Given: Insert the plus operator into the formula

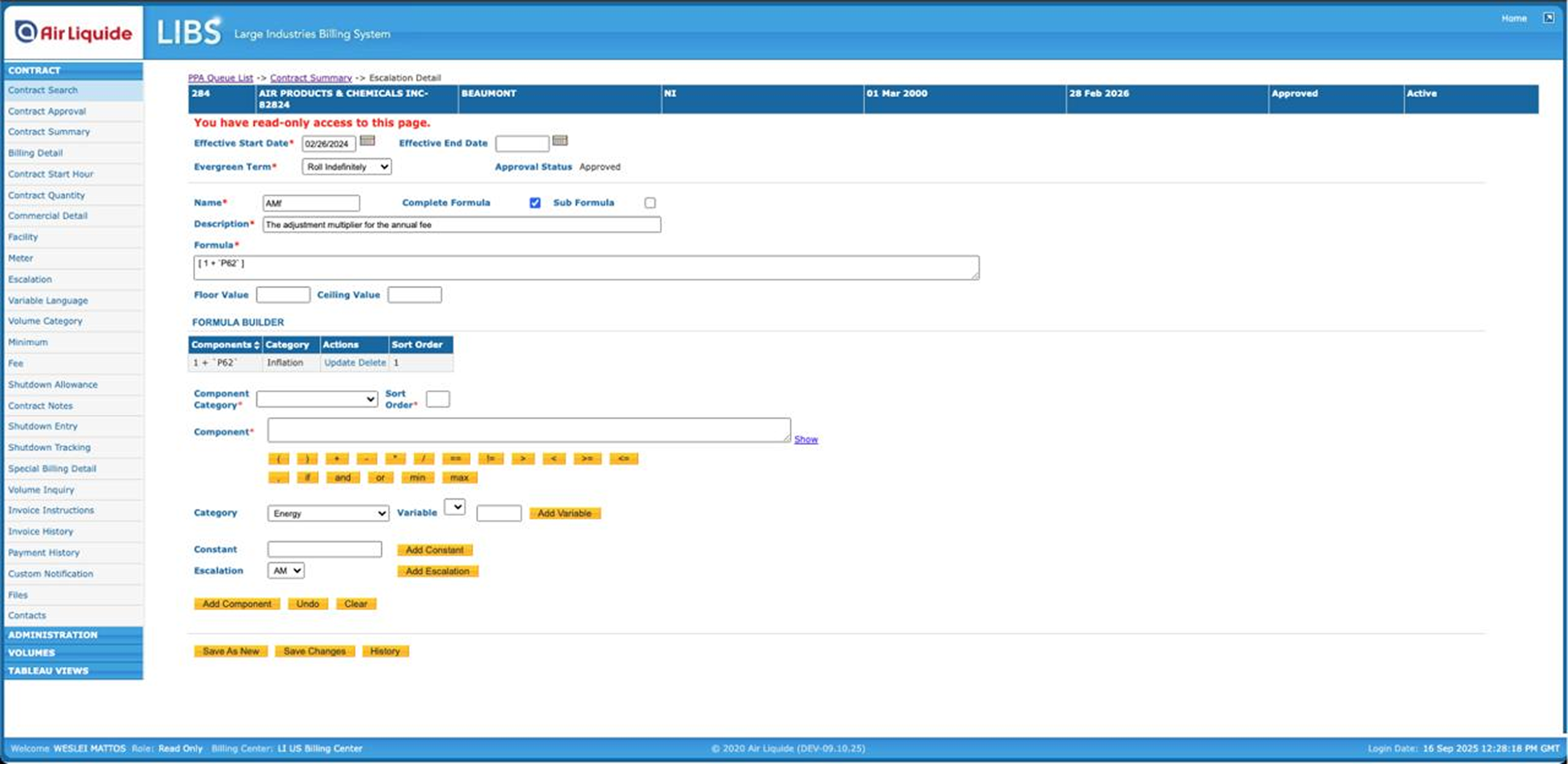Looking at the screenshot, I should pos(336,458).
